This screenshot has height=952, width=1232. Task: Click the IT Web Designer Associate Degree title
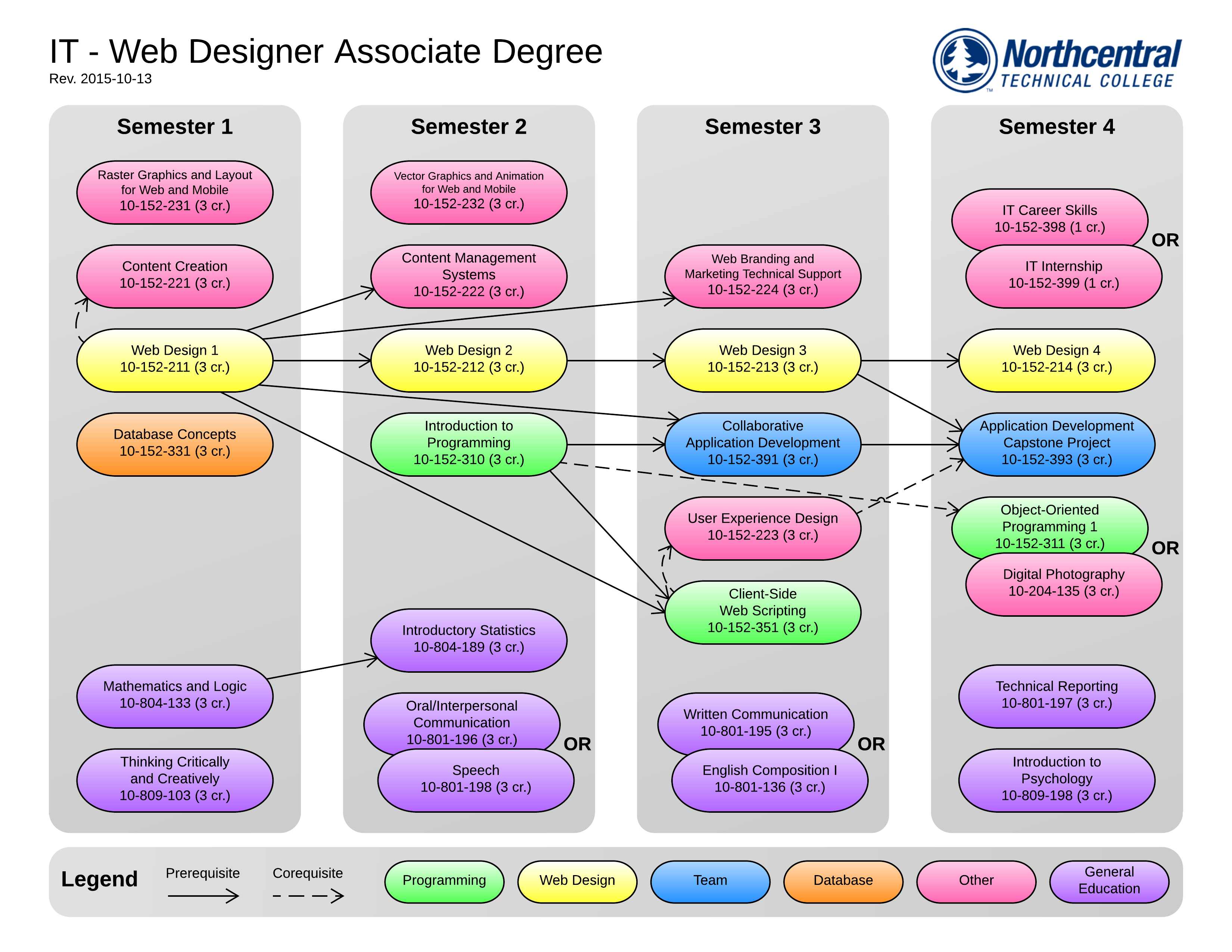[x=326, y=52]
